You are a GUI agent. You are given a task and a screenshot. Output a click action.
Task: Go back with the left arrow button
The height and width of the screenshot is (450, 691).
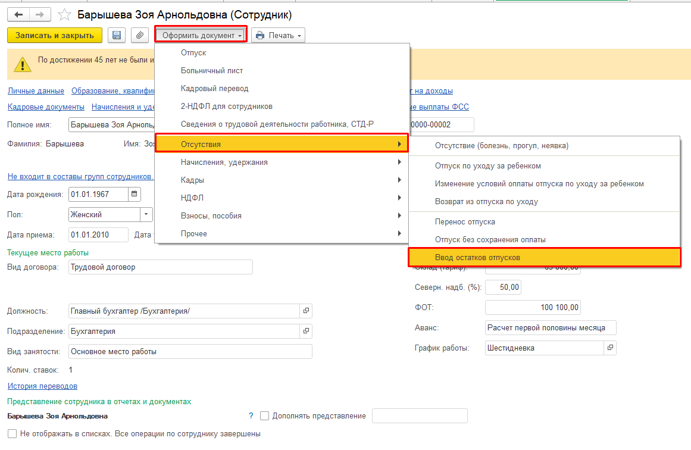[19, 15]
